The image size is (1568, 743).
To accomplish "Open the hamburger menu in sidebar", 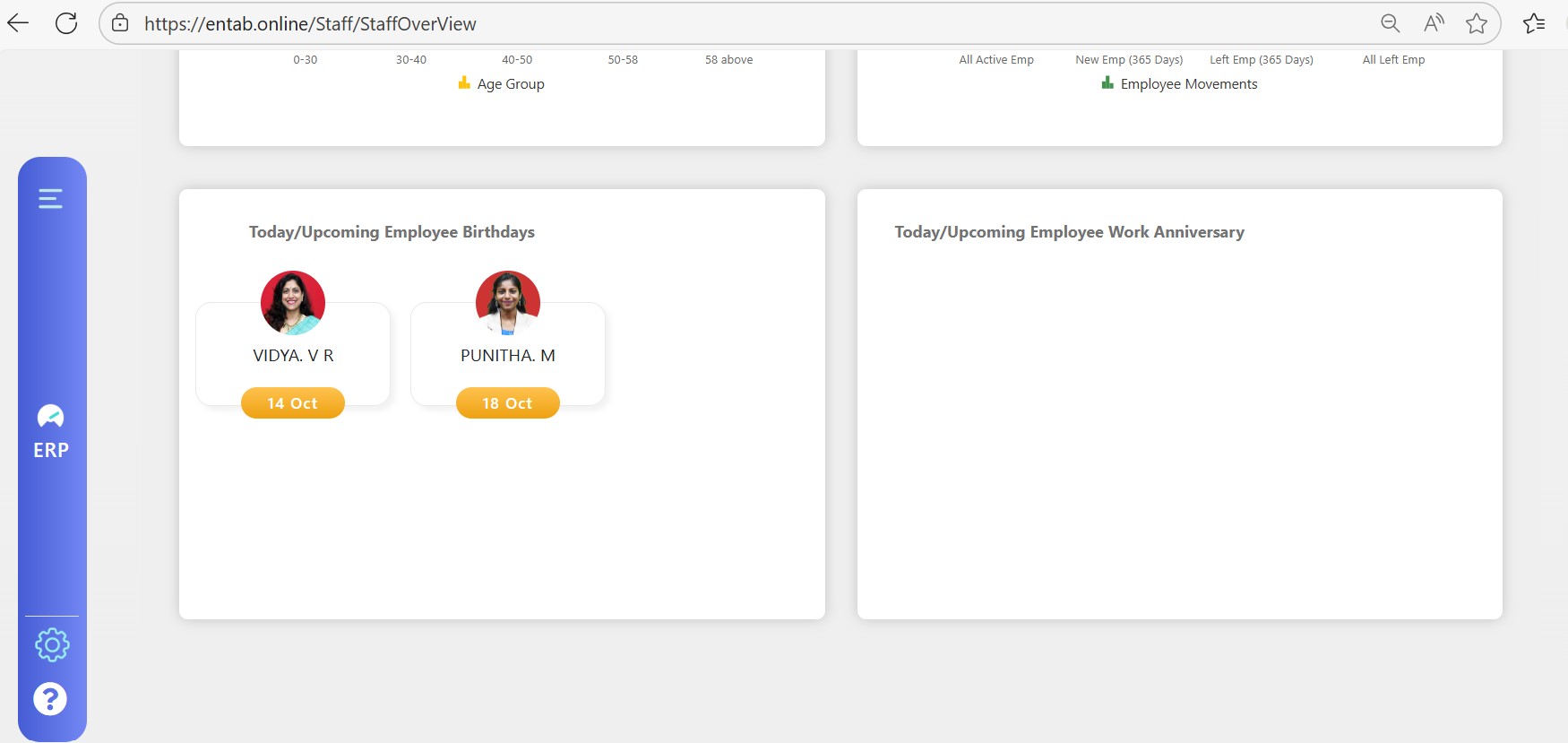I will click(50, 198).
